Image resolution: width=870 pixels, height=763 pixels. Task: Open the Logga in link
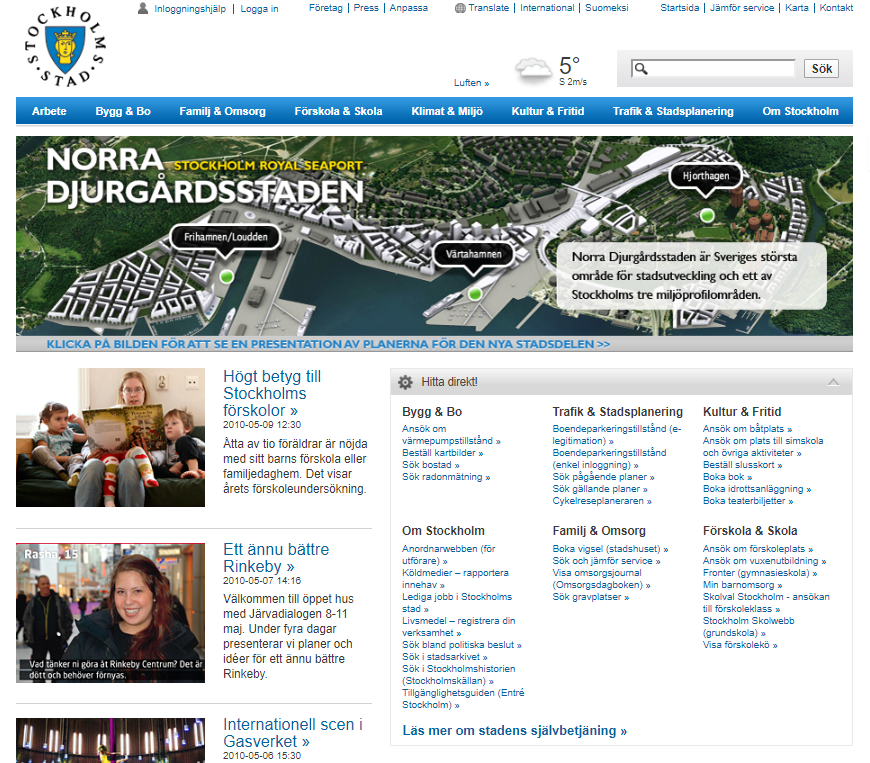point(259,9)
